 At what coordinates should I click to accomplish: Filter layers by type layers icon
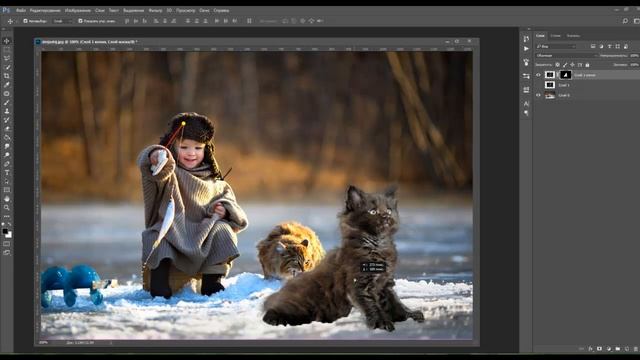coord(609,46)
